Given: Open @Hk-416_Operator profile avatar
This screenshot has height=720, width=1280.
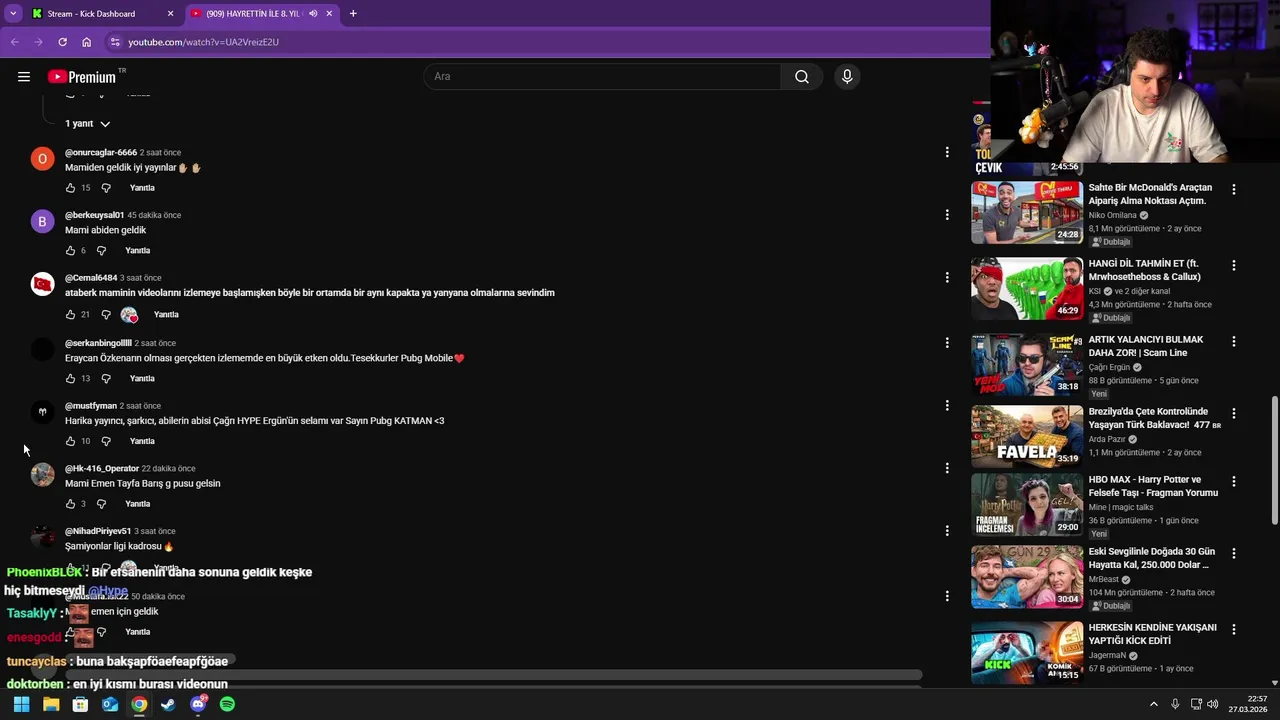Looking at the screenshot, I should point(42,474).
